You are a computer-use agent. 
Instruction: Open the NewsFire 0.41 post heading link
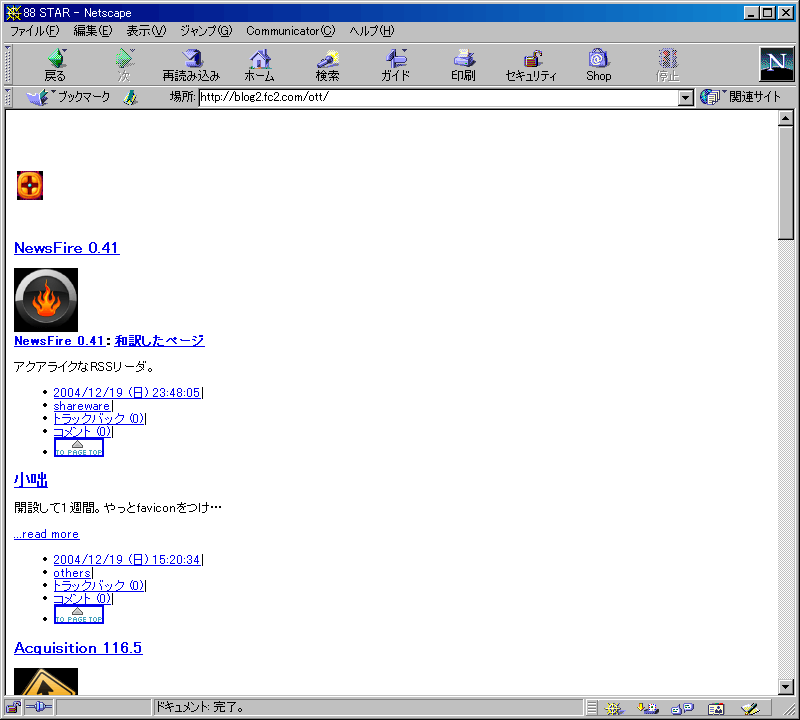click(67, 248)
